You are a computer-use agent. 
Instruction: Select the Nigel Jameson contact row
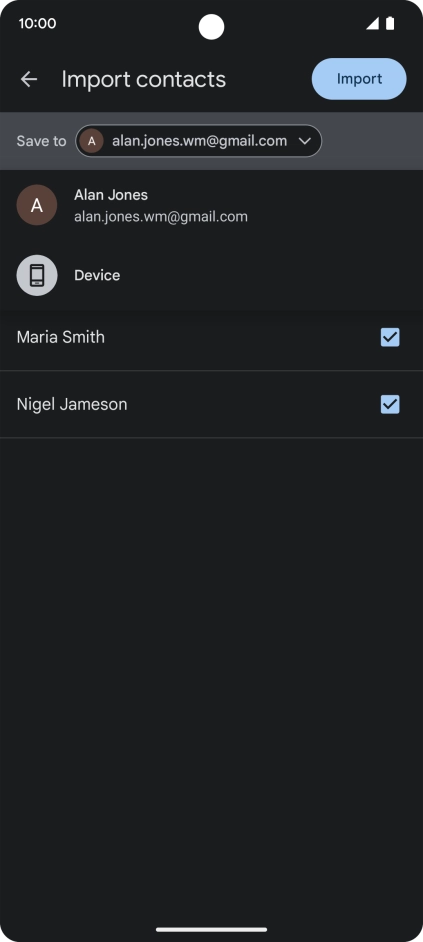(212, 405)
